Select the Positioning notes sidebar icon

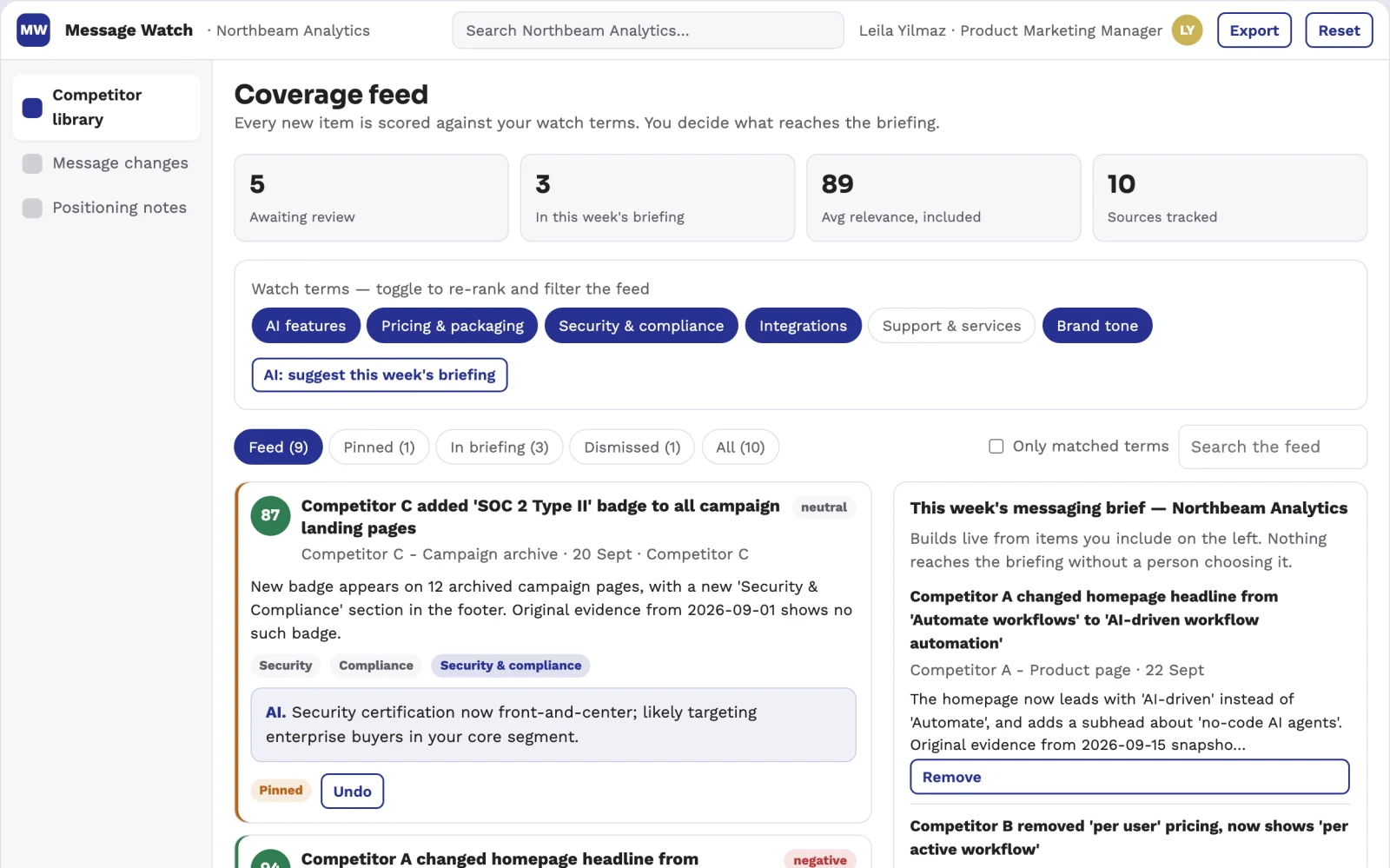tap(32, 208)
